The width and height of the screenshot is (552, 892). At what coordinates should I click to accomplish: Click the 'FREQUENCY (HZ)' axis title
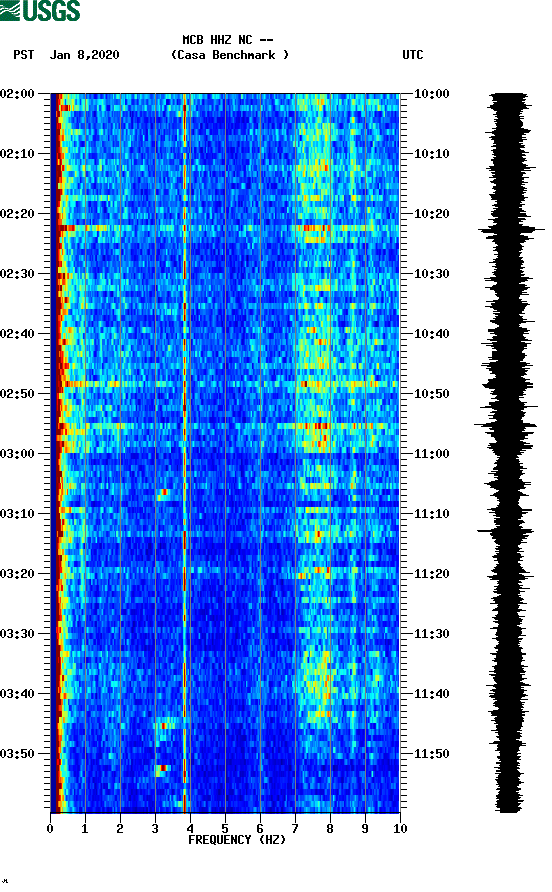(237, 840)
